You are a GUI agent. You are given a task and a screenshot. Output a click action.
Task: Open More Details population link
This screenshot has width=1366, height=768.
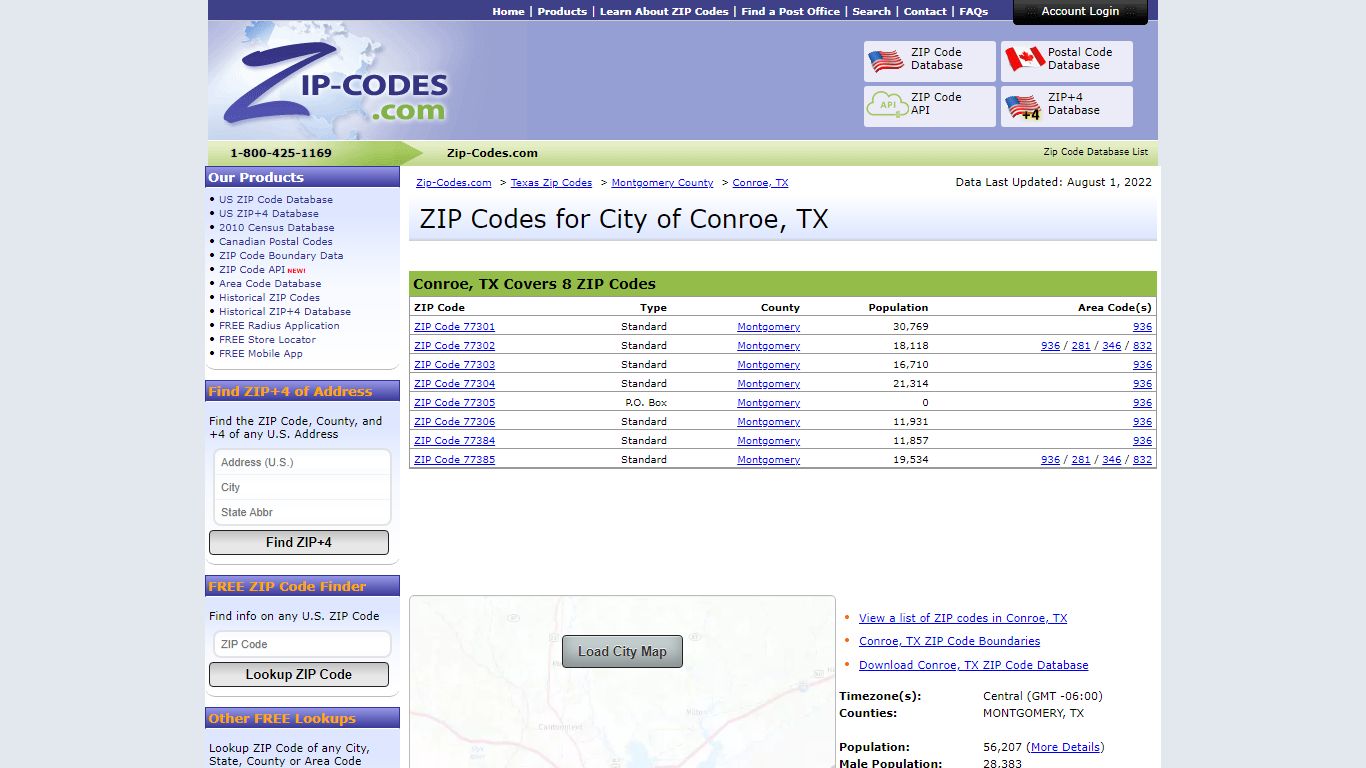tap(1065, 747)
